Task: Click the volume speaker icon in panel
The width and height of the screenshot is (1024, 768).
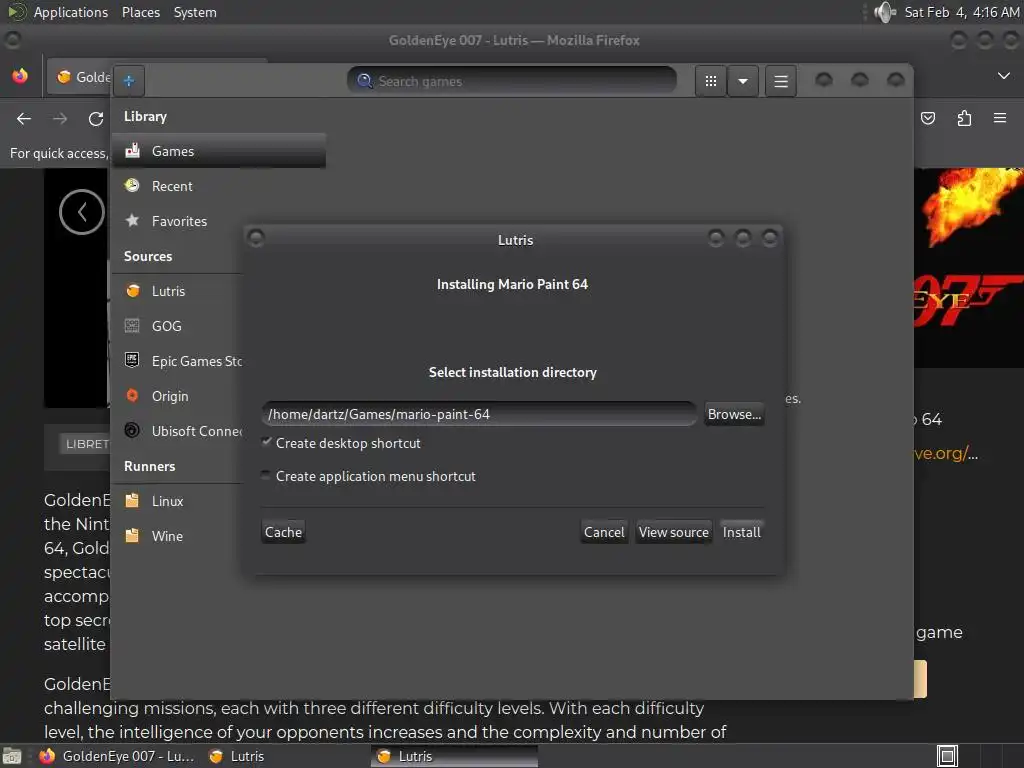Action: (886, 12)
